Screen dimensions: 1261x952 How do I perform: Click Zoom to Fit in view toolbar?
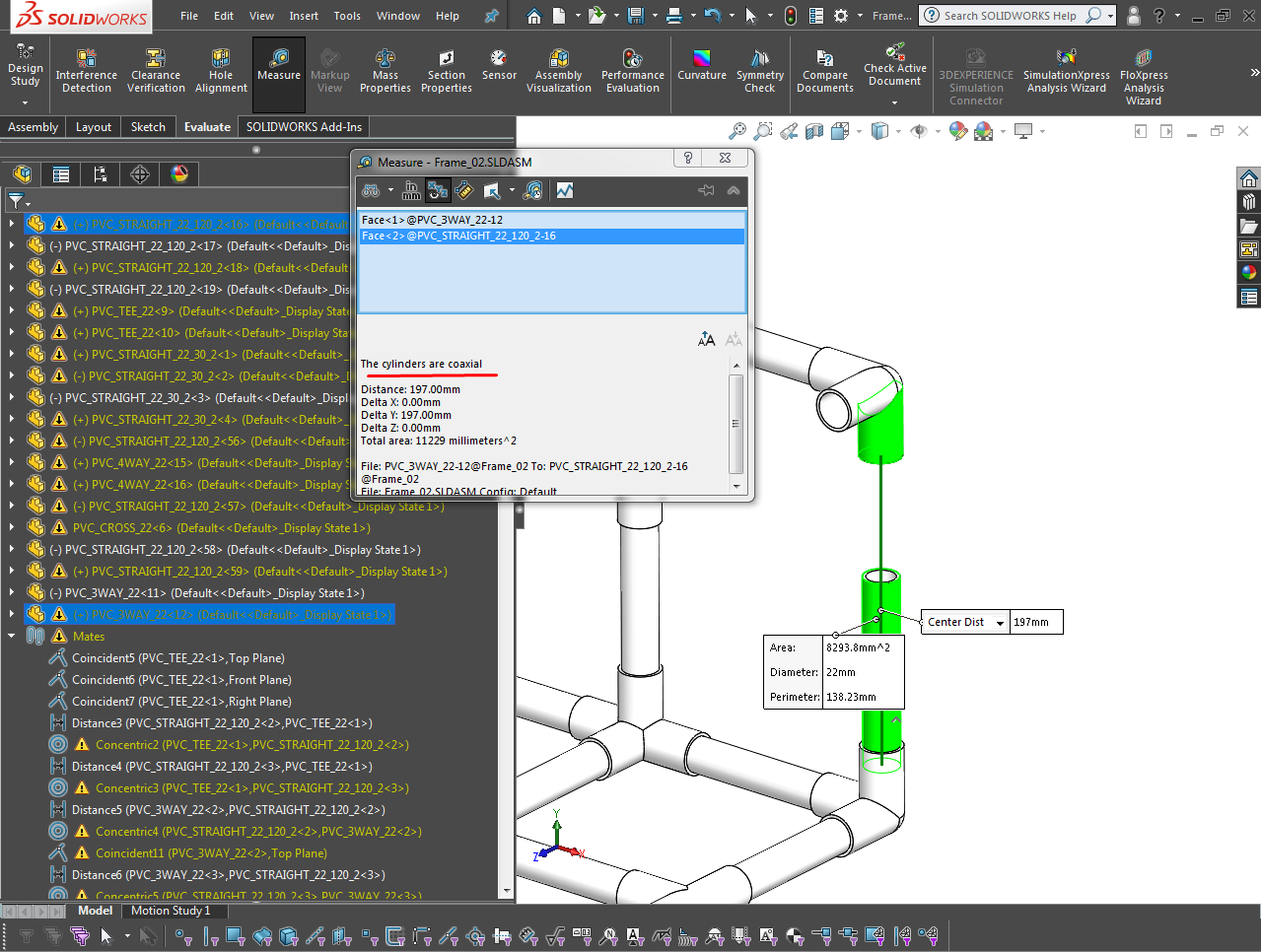point(736,131)
